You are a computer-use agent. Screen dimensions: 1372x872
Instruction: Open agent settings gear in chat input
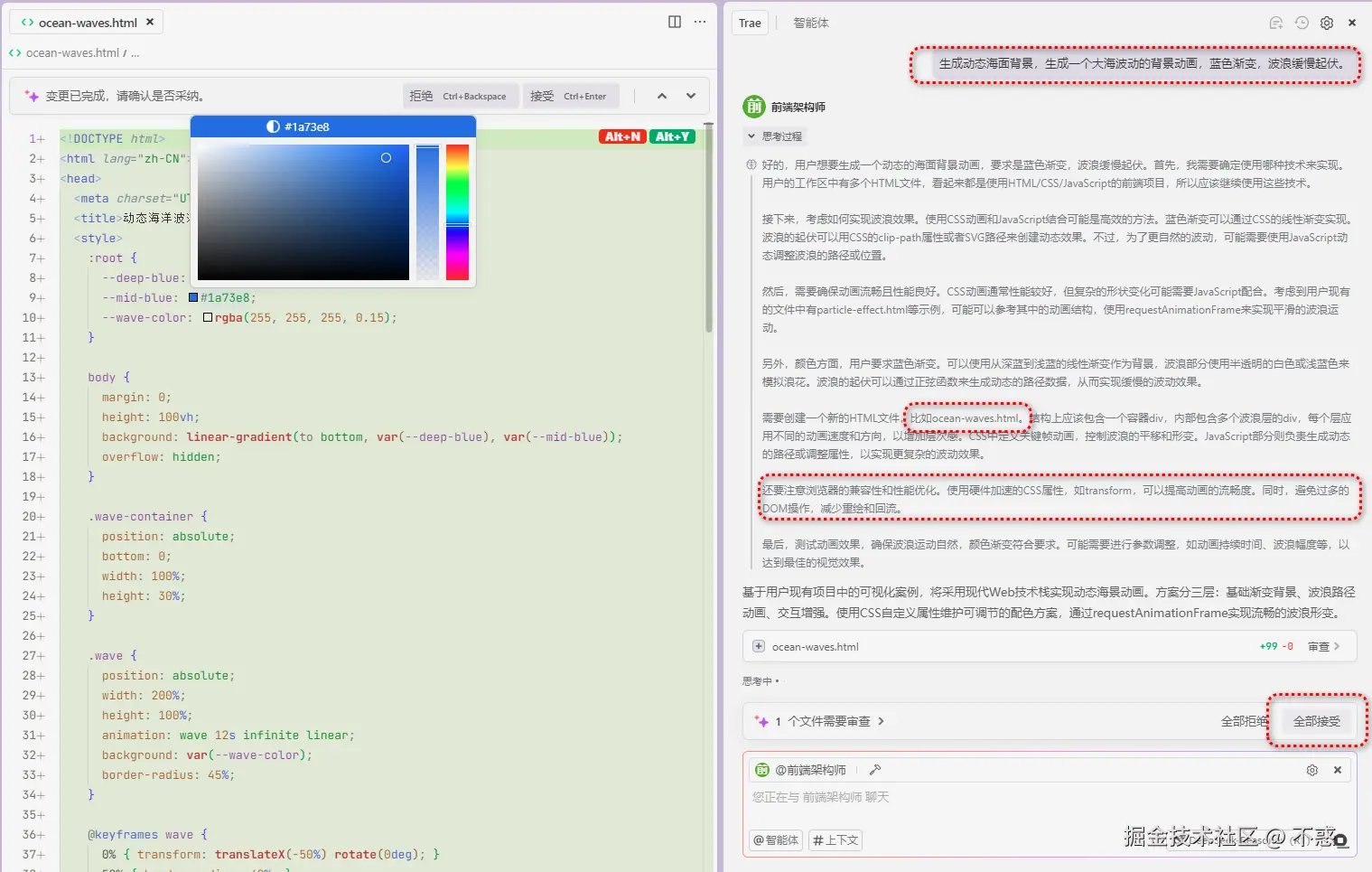[1311, 770]
